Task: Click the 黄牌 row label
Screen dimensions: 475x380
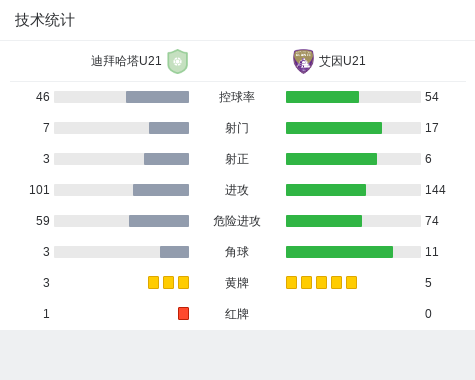Action: pos(237,283)
